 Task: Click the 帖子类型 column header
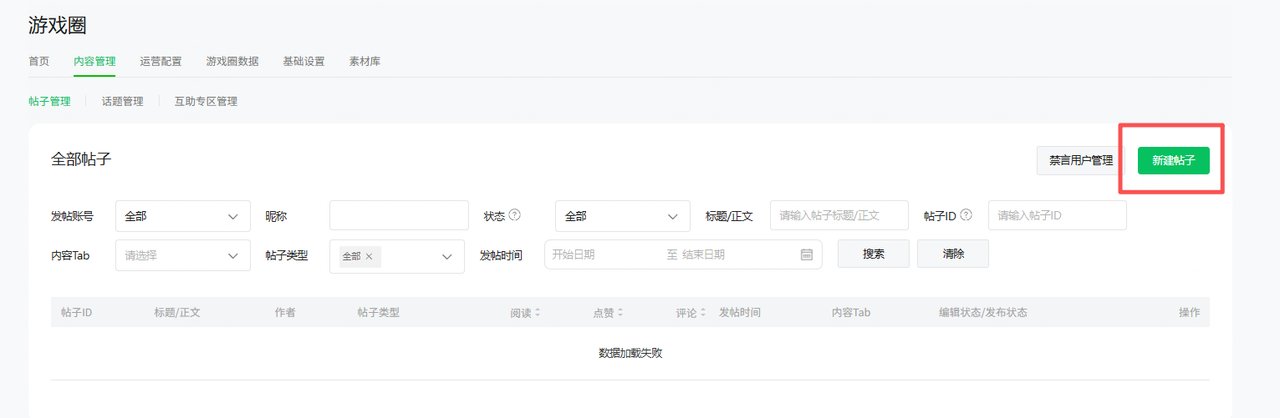pyautogui.click(x=378, y=312)
